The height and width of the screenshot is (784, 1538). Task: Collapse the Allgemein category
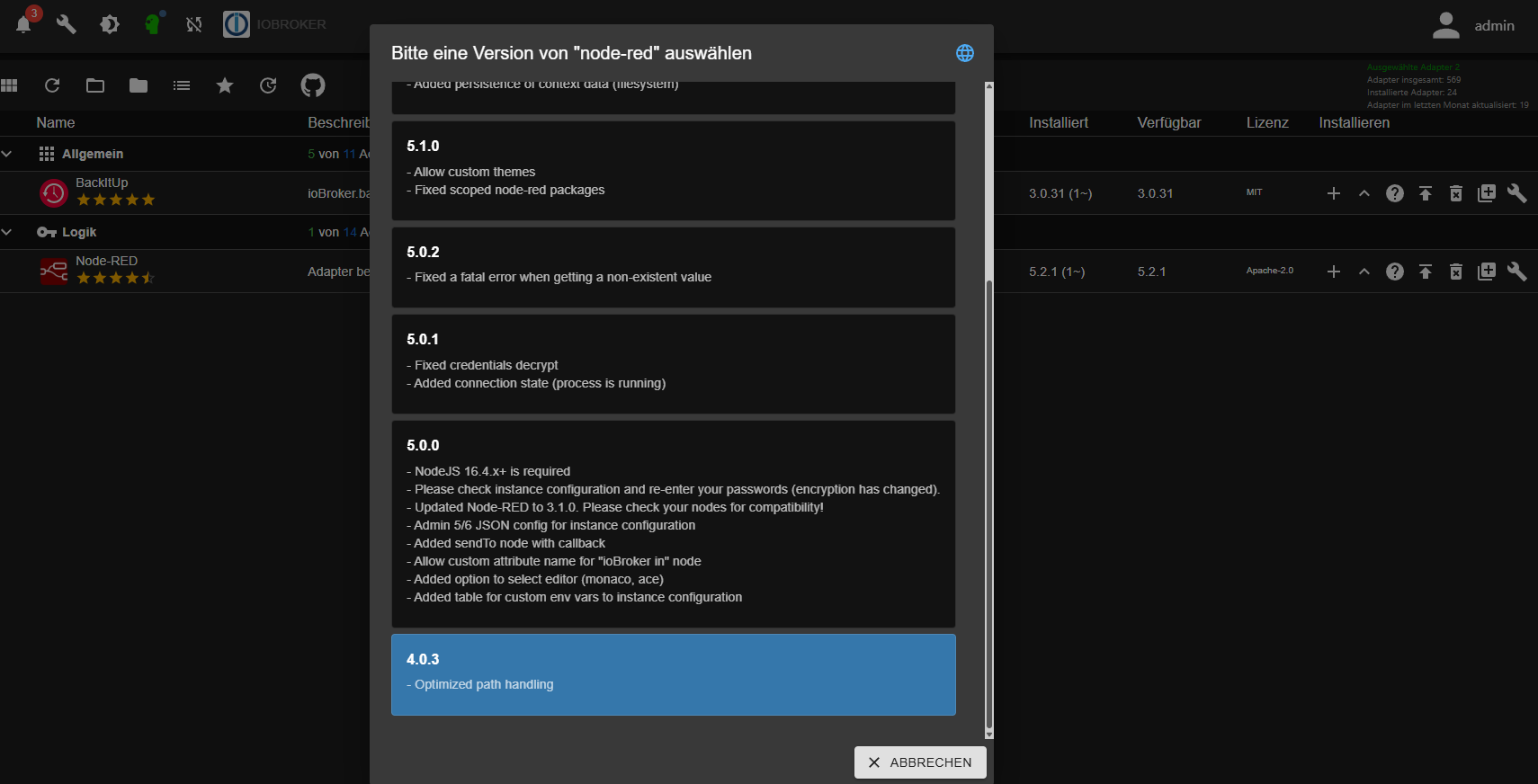click(7, 154)
